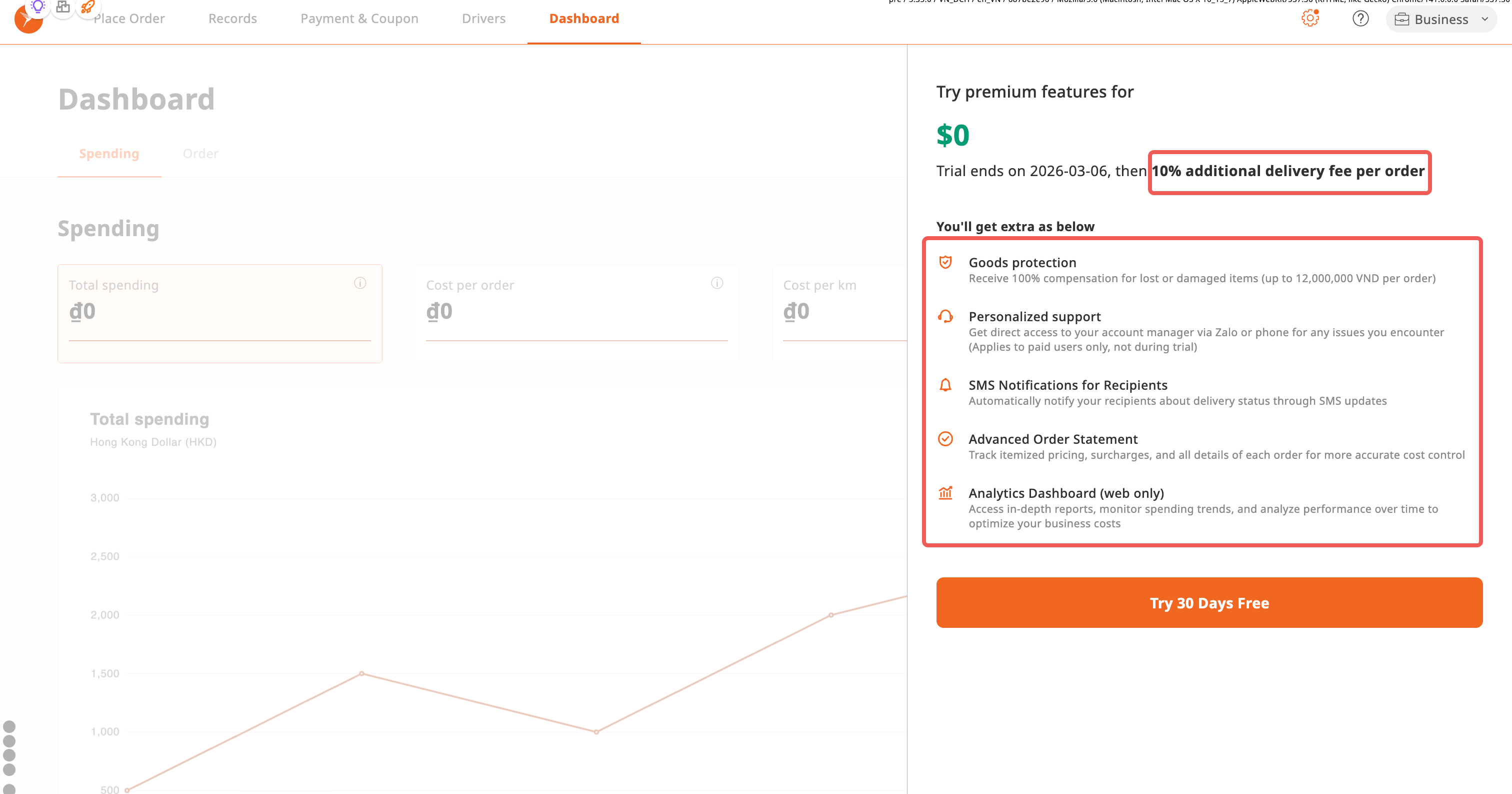Click SMS Notifications for Recipients title
The width and height of the screenshot is (1512, 794).
tap(1067, 385)
